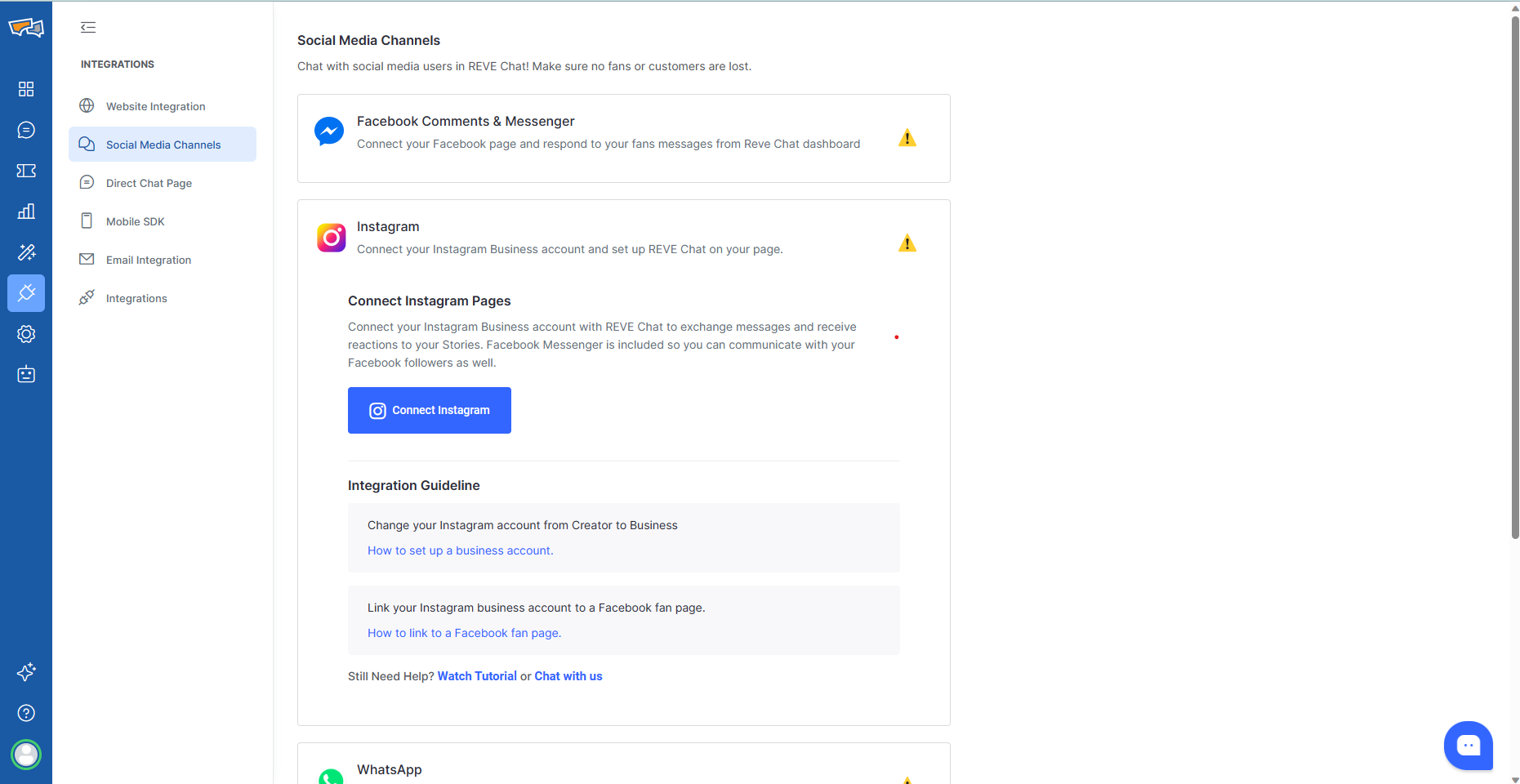Click the Instagram warning triangle icon
The height and width of the screenshot is (784, 1520).
907,243
